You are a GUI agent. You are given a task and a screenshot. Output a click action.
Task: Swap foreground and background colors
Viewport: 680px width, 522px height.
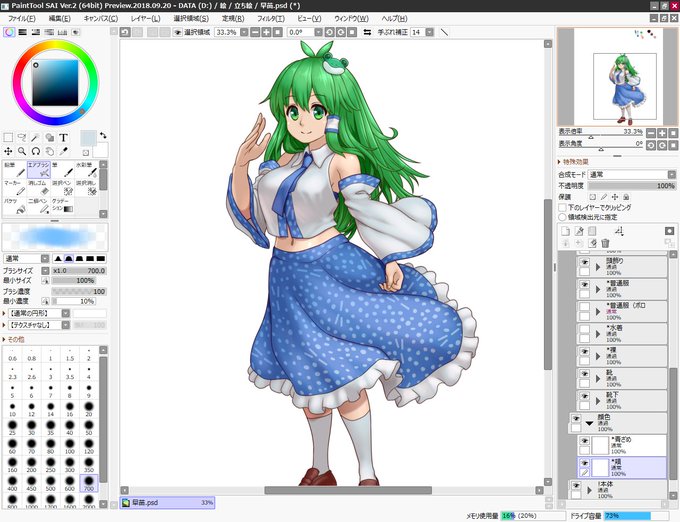[103, 135]
